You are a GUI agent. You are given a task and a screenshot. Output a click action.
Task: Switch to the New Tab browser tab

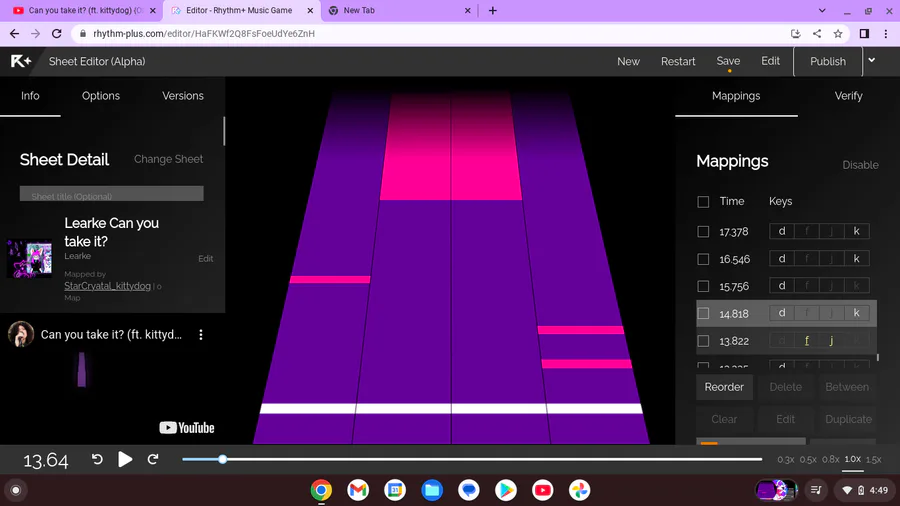click(397, 10)
